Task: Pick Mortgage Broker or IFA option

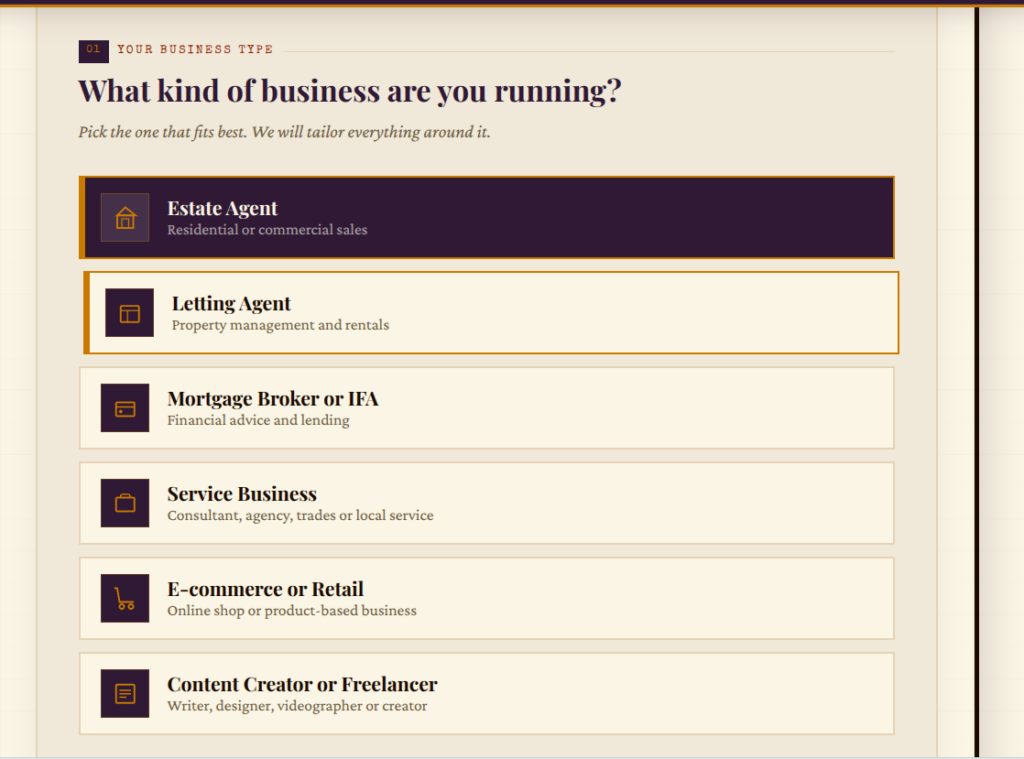Action: [487, 408]
